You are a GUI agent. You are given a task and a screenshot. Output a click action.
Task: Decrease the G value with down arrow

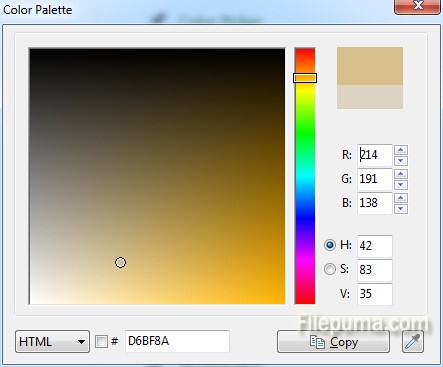(401, 185)
